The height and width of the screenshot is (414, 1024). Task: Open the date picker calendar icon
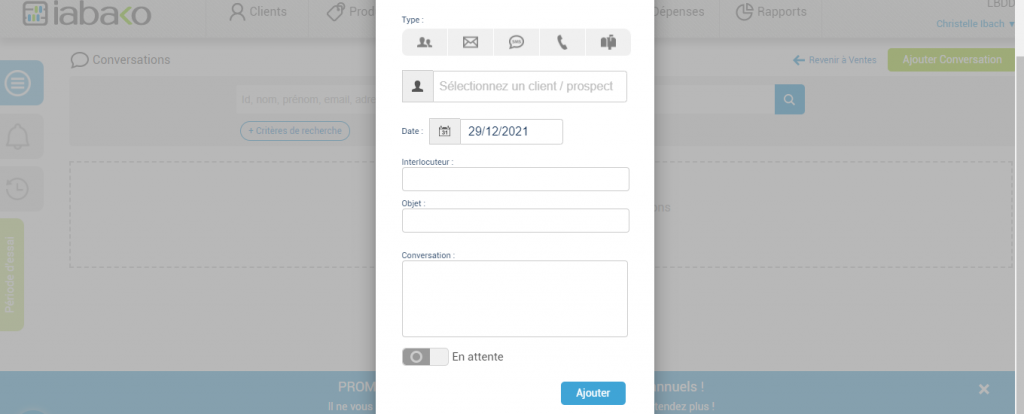click(445, 131)
